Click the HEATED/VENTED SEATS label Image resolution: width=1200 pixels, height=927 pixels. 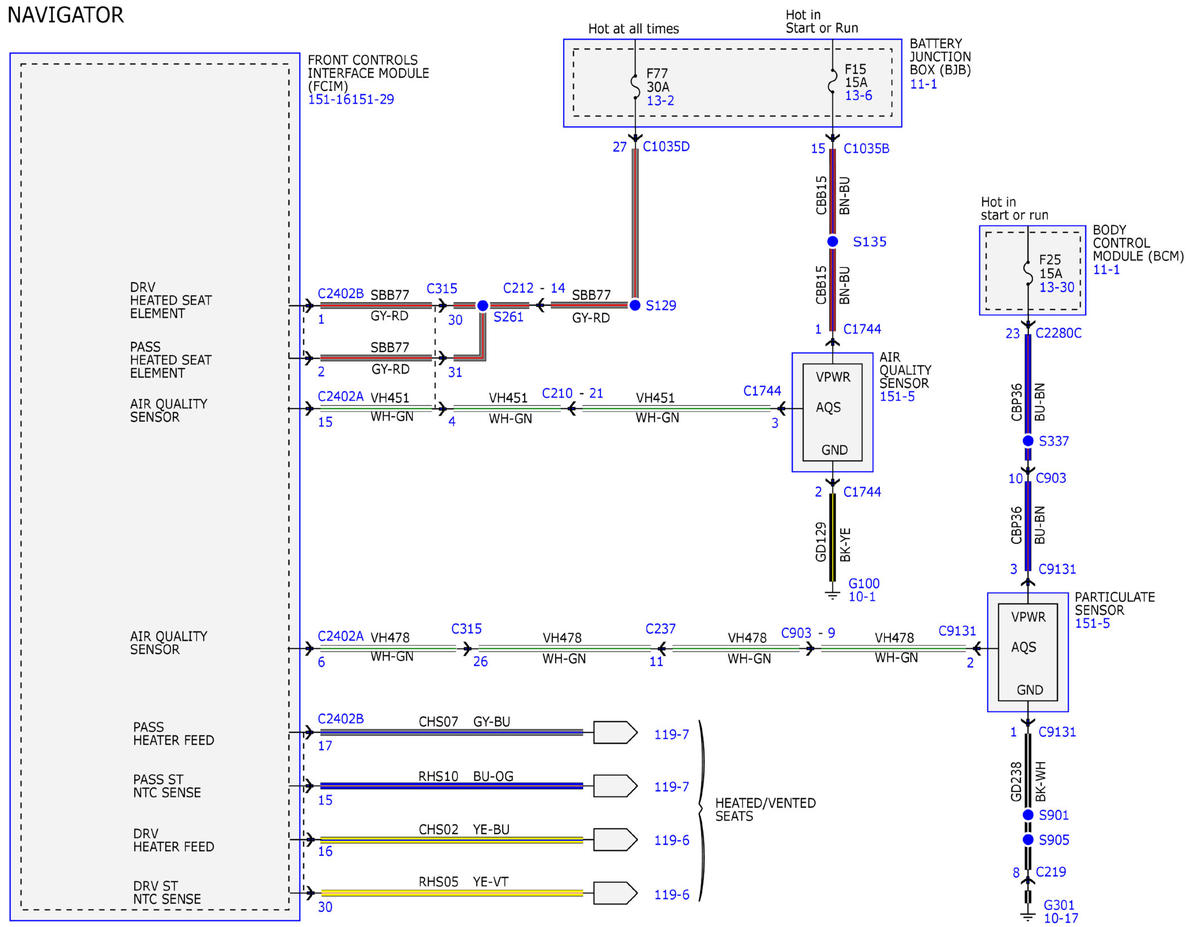766,810
